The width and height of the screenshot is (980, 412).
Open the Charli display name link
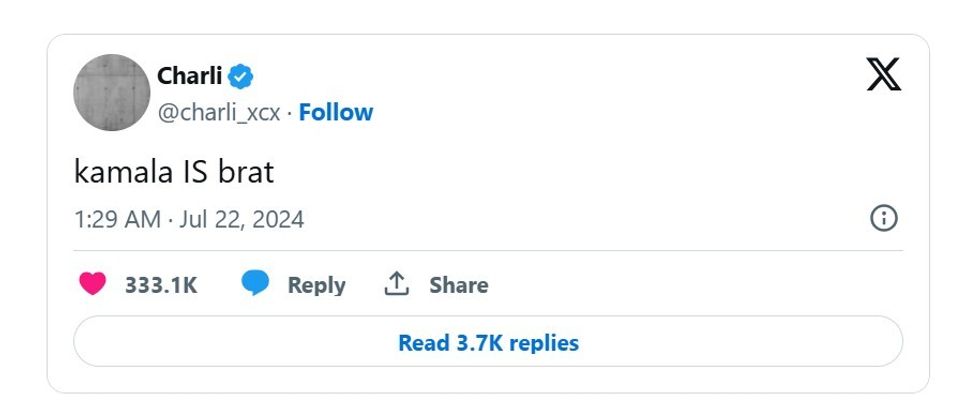click(190, 76)
